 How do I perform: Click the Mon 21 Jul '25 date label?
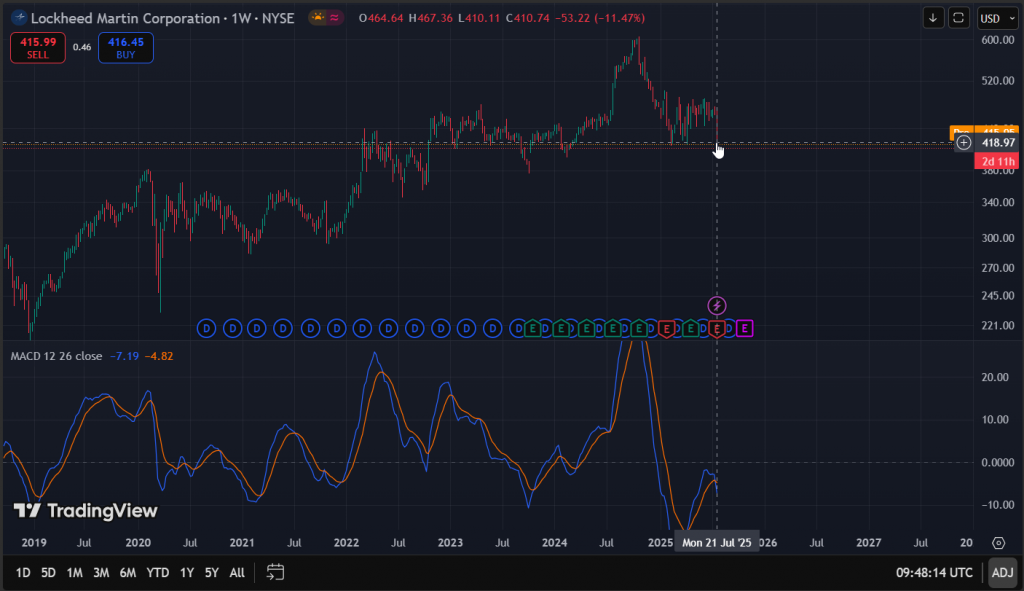716,543
